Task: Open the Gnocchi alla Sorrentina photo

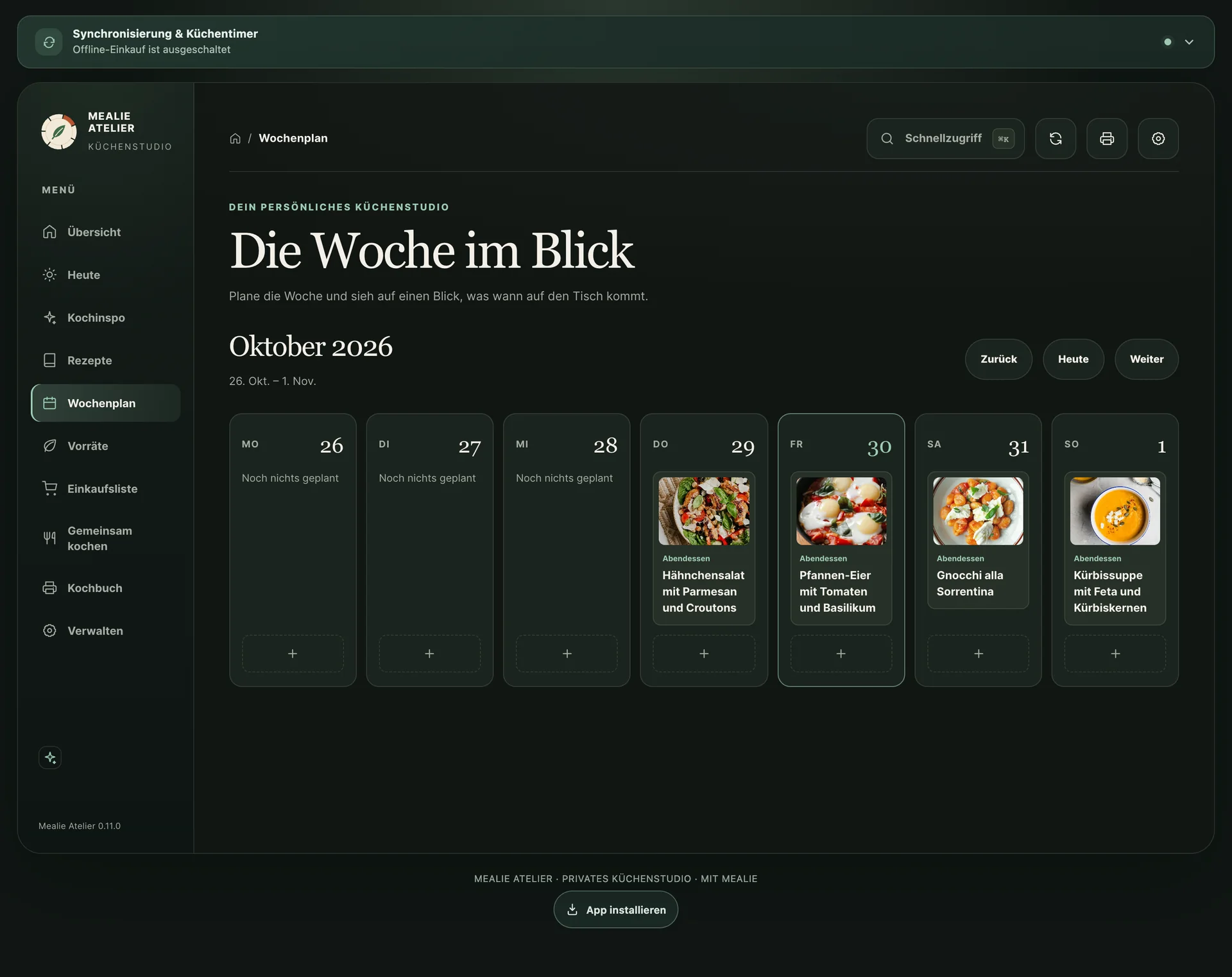Action: 978,511
